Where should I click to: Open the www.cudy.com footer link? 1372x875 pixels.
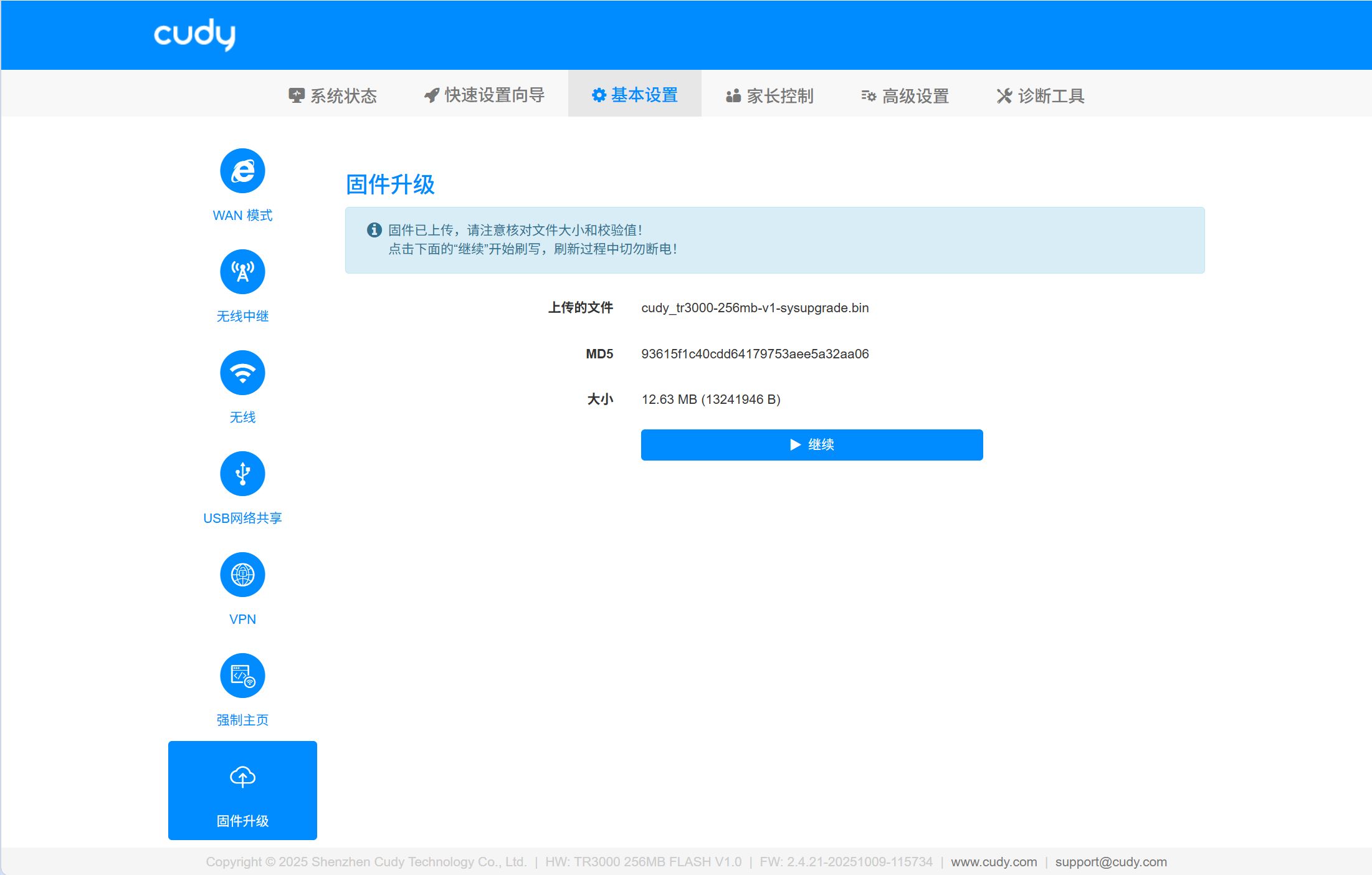click(x=994, y=862)
